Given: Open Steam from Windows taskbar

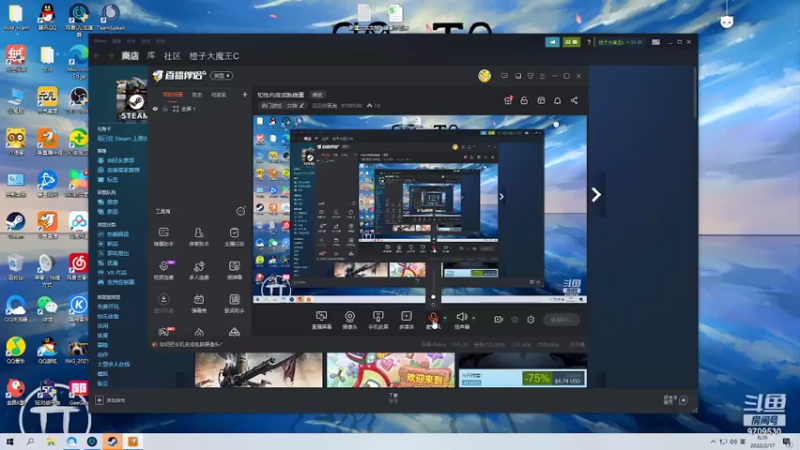Looking at the screenshot, I should pyautogui.click(x=112, y=442).
